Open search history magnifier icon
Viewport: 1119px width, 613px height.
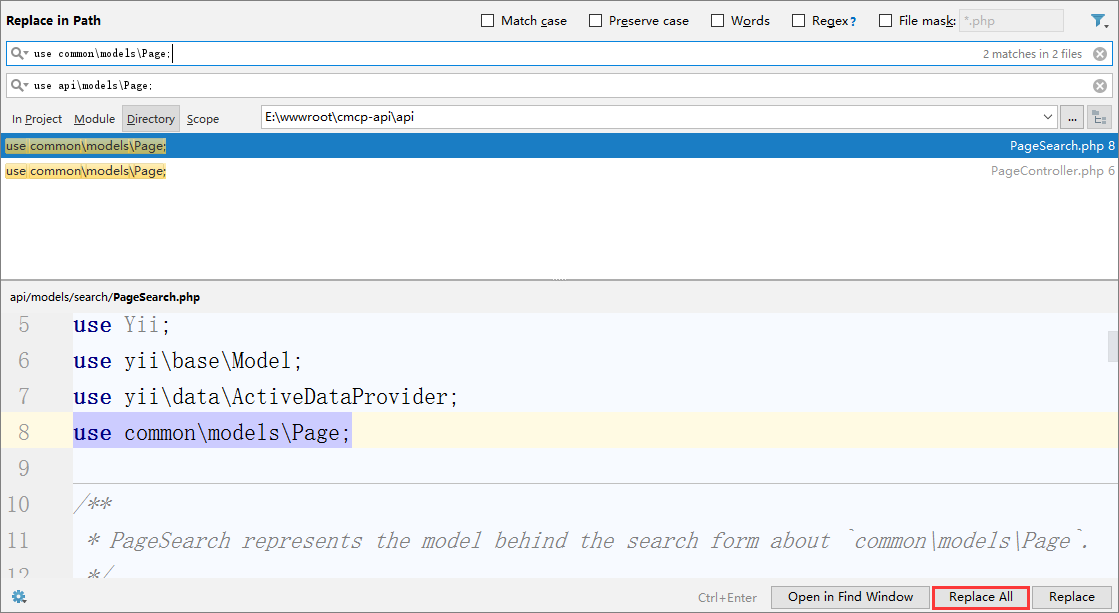coord(19,54)
